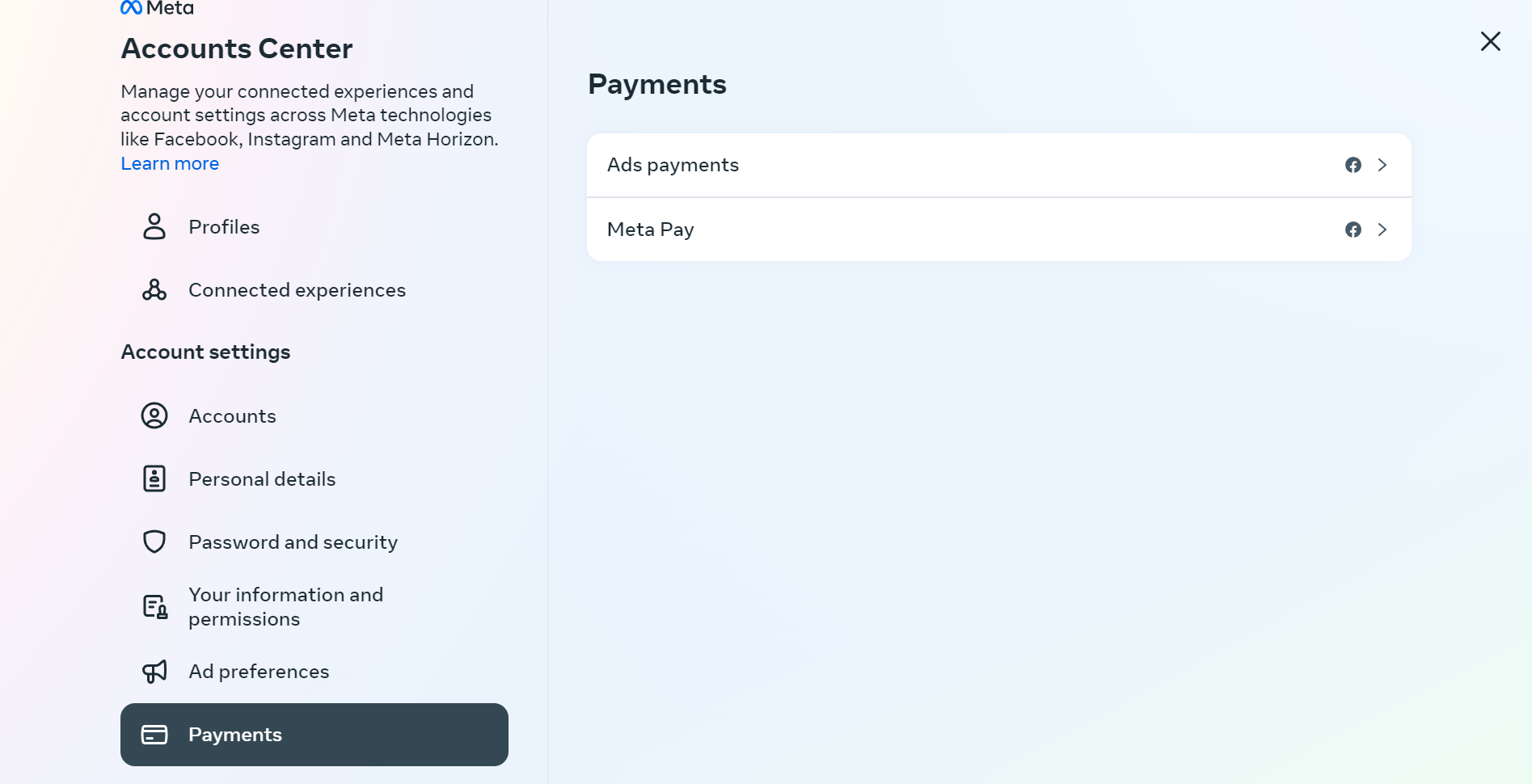Select the Ad preferences megaphone icon
This screenshot has width=1532, height=784.
coord(154,672)
